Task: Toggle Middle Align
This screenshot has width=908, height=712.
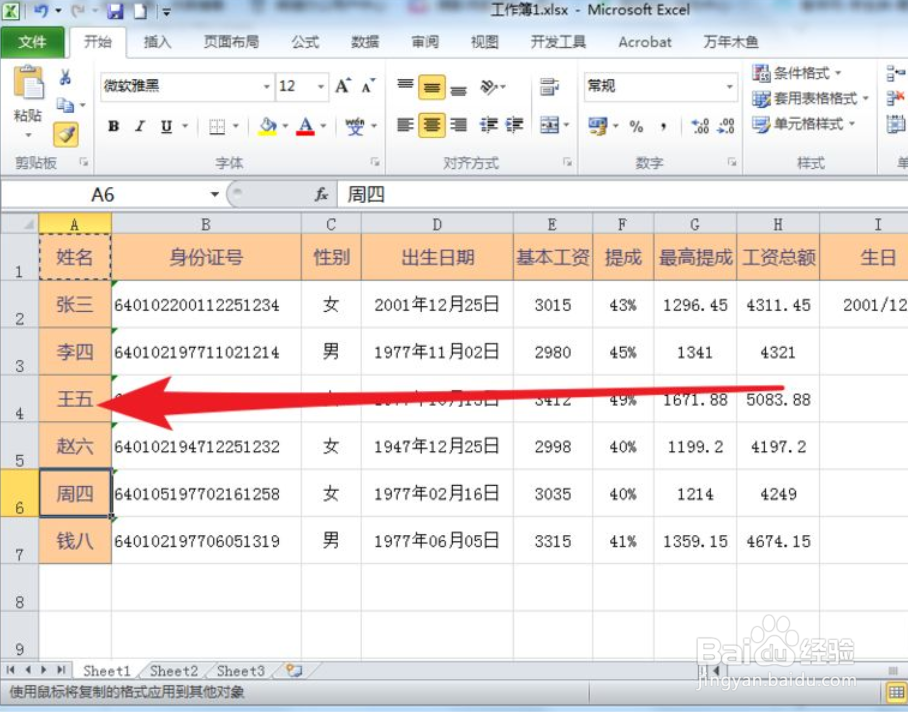Action: [x=431, y=87]
